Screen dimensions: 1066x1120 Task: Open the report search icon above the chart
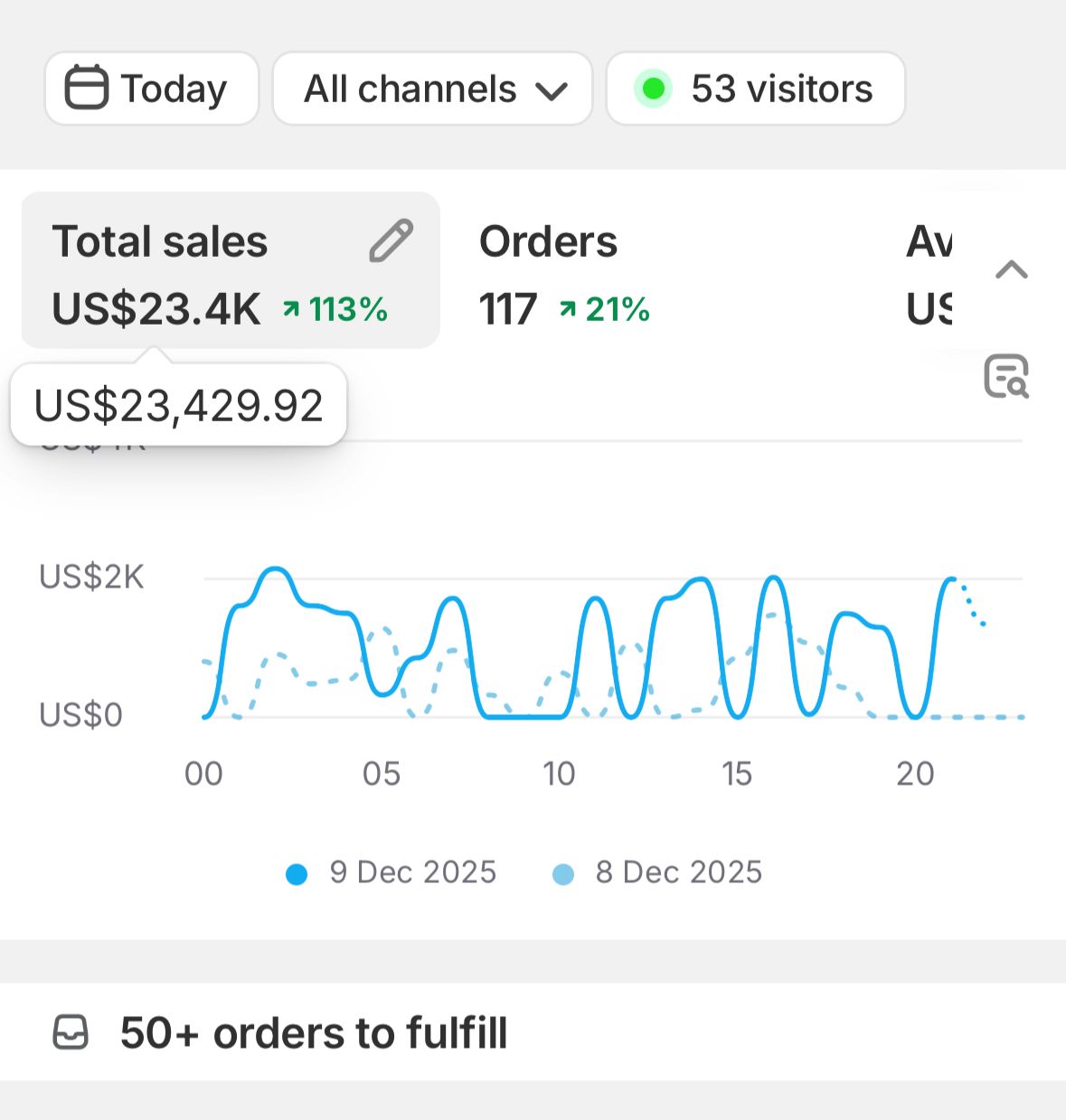click(1006, 376)
